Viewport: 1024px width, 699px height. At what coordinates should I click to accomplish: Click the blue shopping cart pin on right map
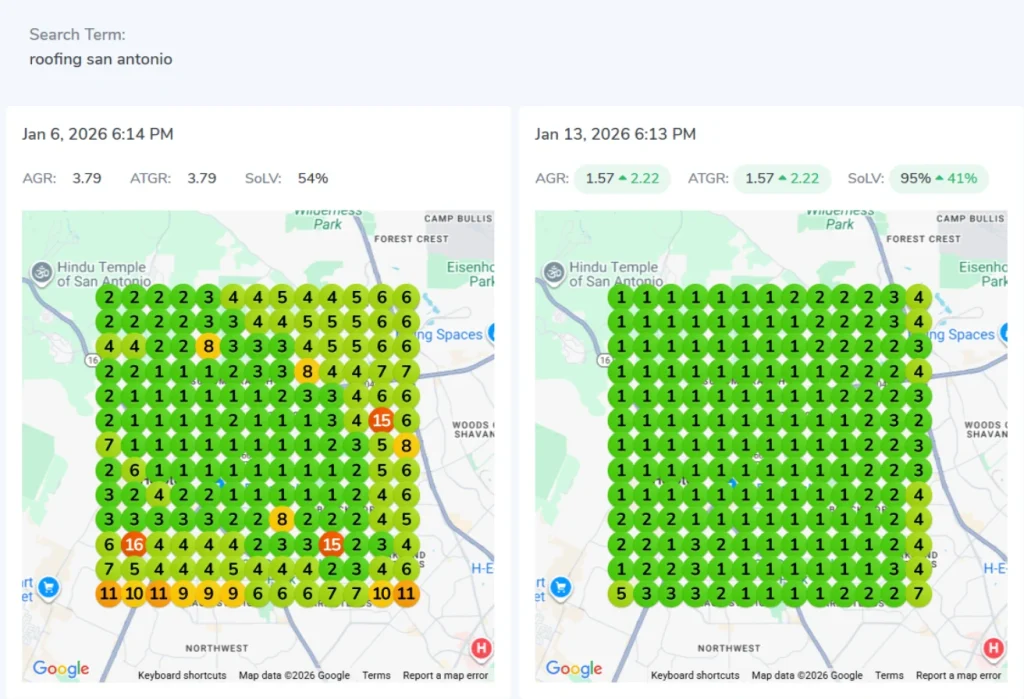pos(561,587)
